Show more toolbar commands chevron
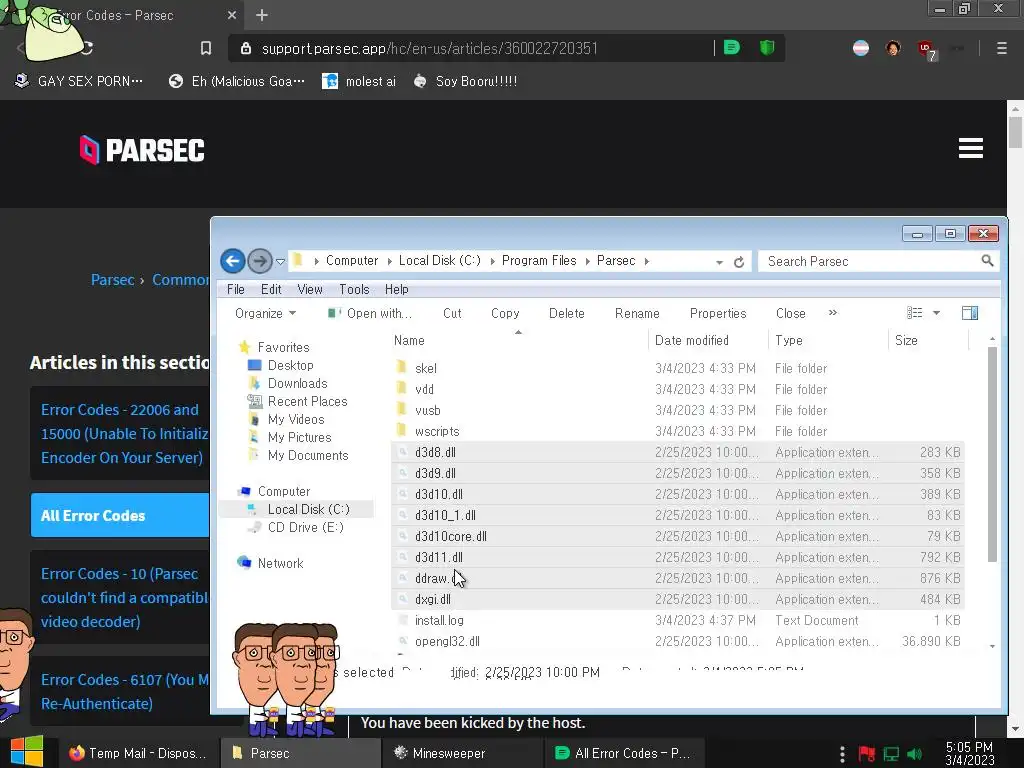This screenshot has height=768, width=1024. tap(833, 313)
